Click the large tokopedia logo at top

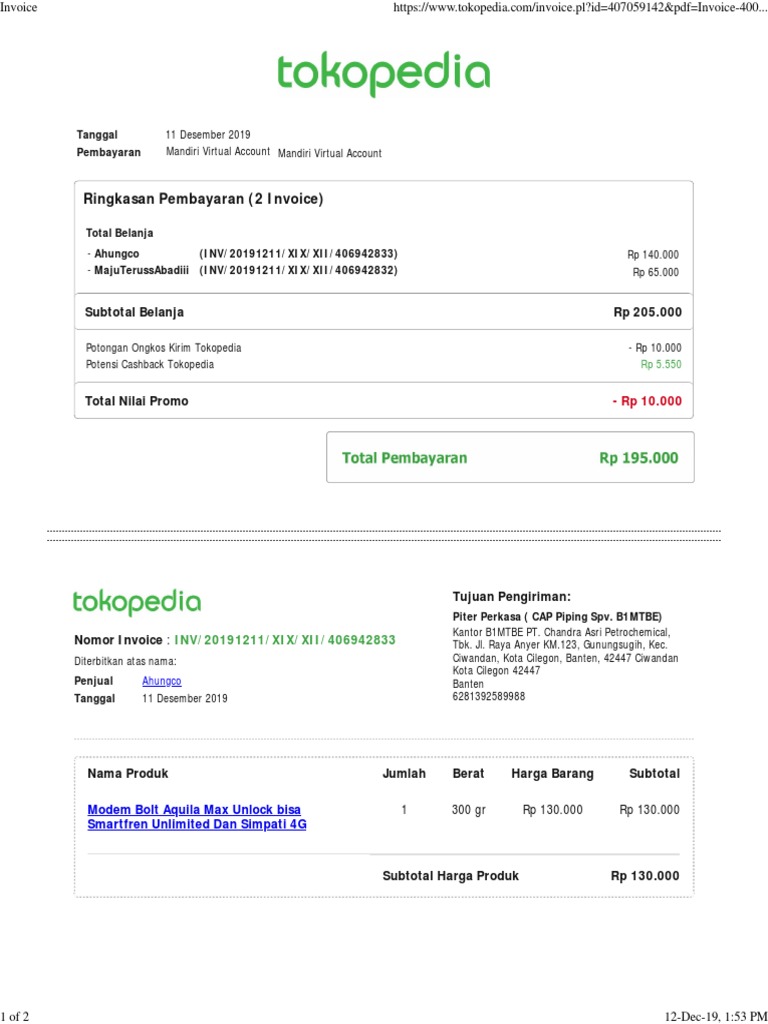coord(383,73)
